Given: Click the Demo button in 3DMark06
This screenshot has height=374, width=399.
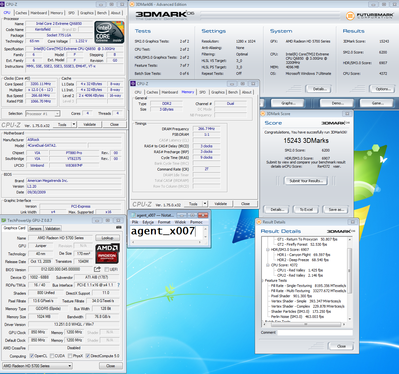Looking at the screenshot, I should (337, 103).
